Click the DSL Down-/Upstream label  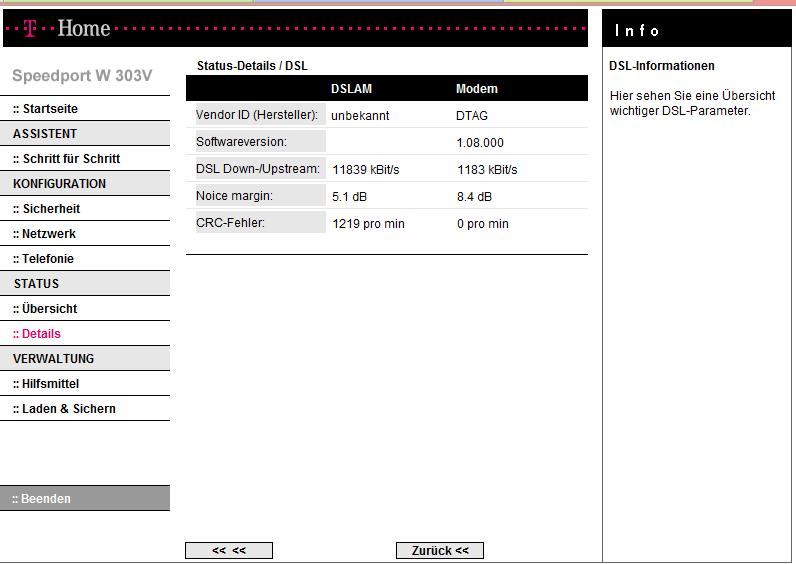point(258,169)
